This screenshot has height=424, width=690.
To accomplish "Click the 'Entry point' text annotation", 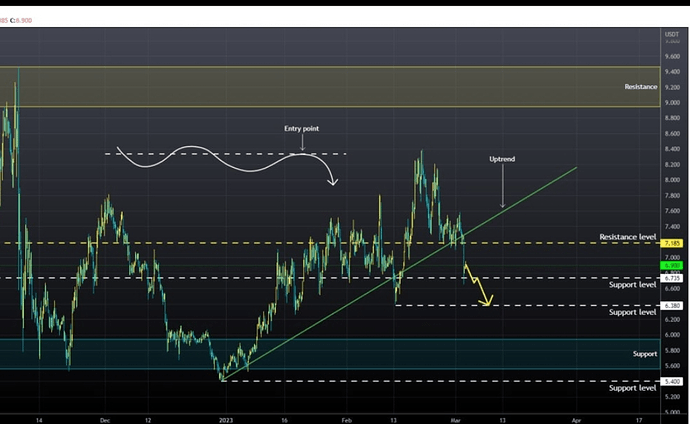I will 301,129.
